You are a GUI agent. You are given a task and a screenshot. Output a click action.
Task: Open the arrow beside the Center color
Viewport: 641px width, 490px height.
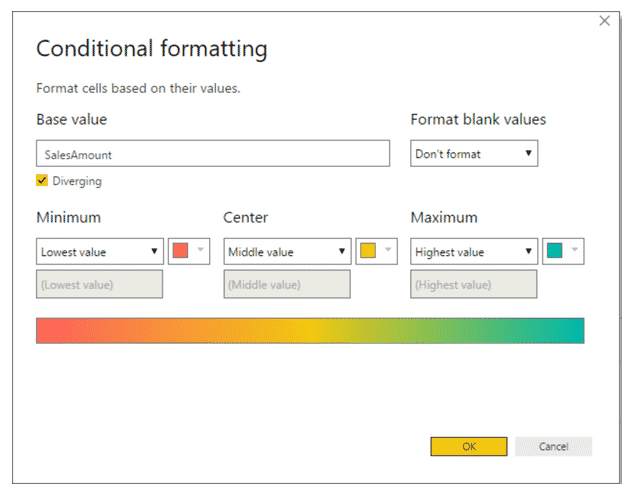click(387, 252)
